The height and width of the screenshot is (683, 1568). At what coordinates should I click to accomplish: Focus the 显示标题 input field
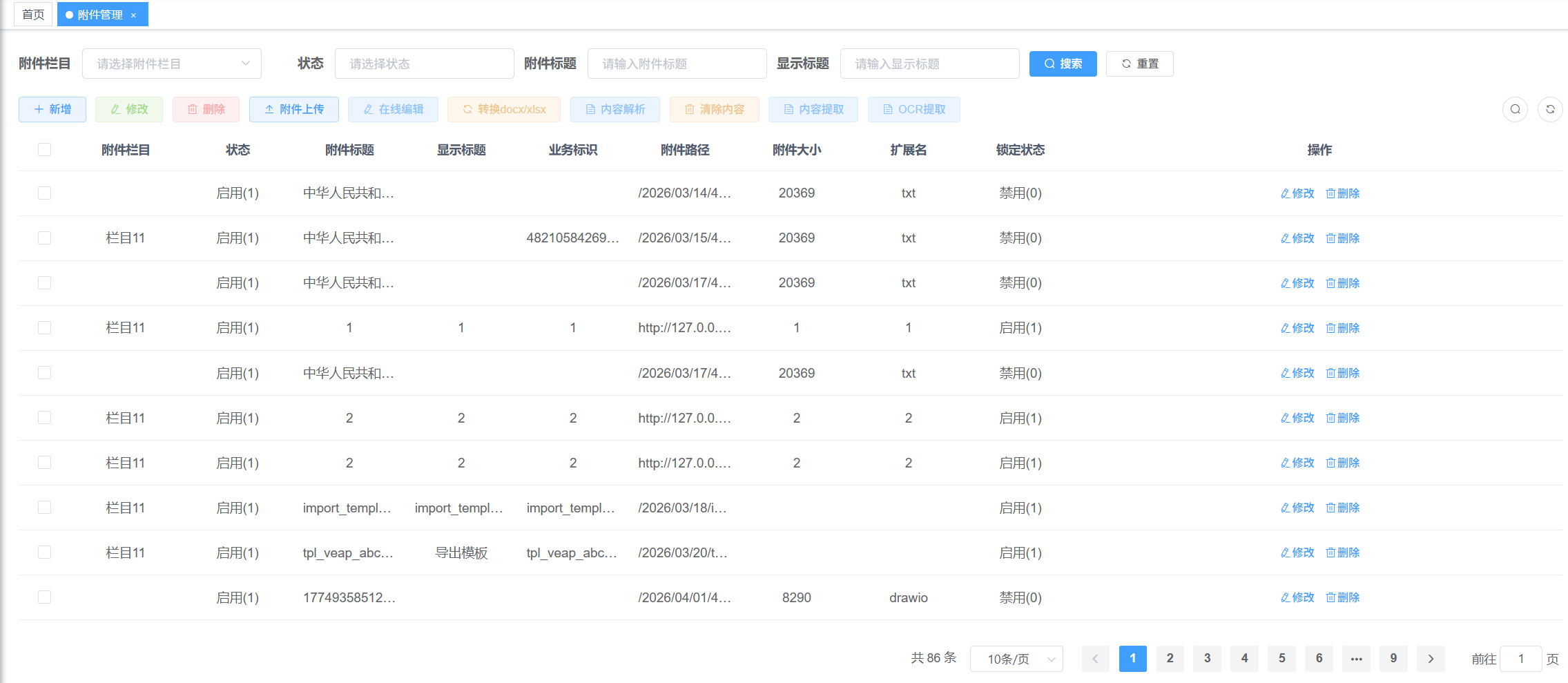(x=930, y=64)
